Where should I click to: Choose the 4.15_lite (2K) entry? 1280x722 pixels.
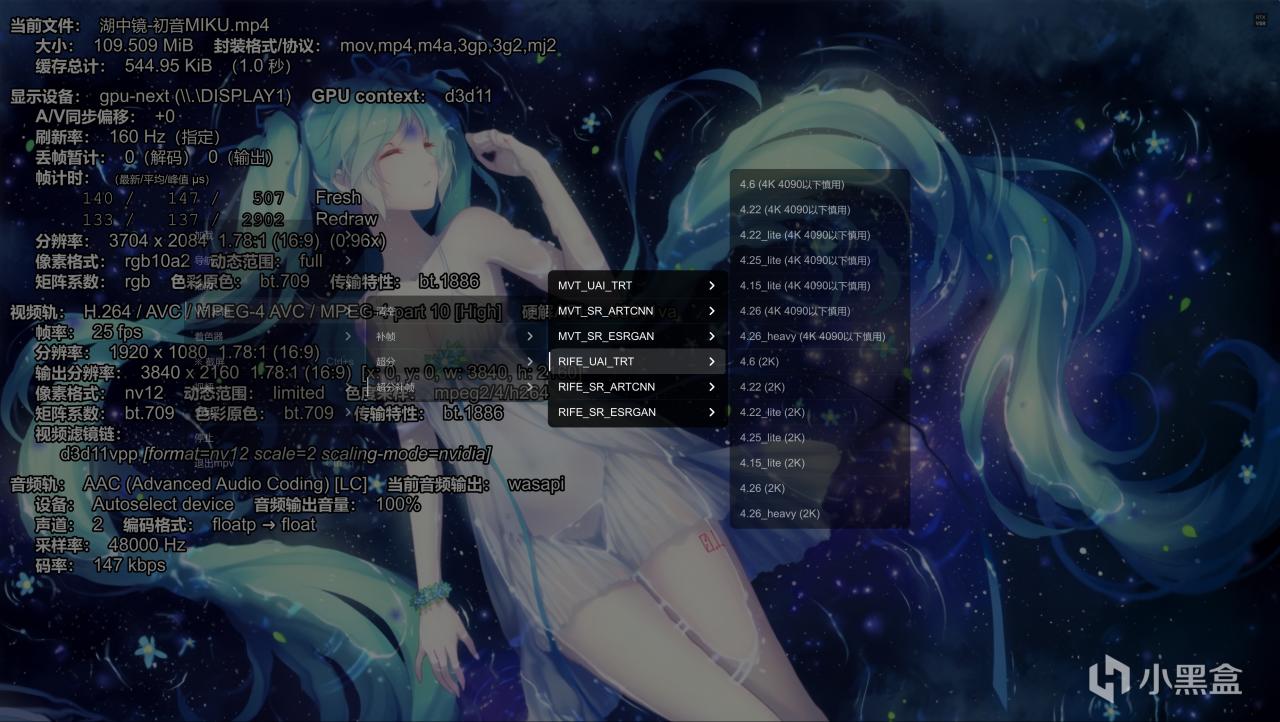tap(820, 463)
